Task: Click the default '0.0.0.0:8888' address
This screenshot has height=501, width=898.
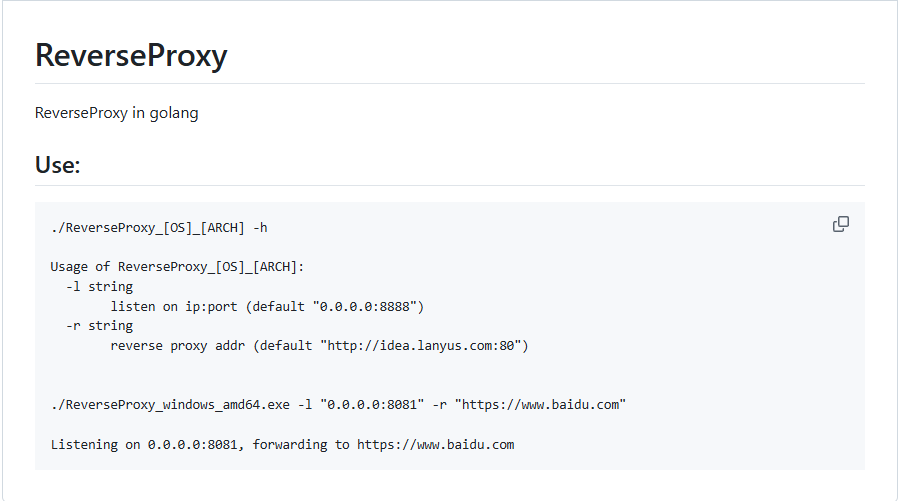Action: [x=369, y=306]
